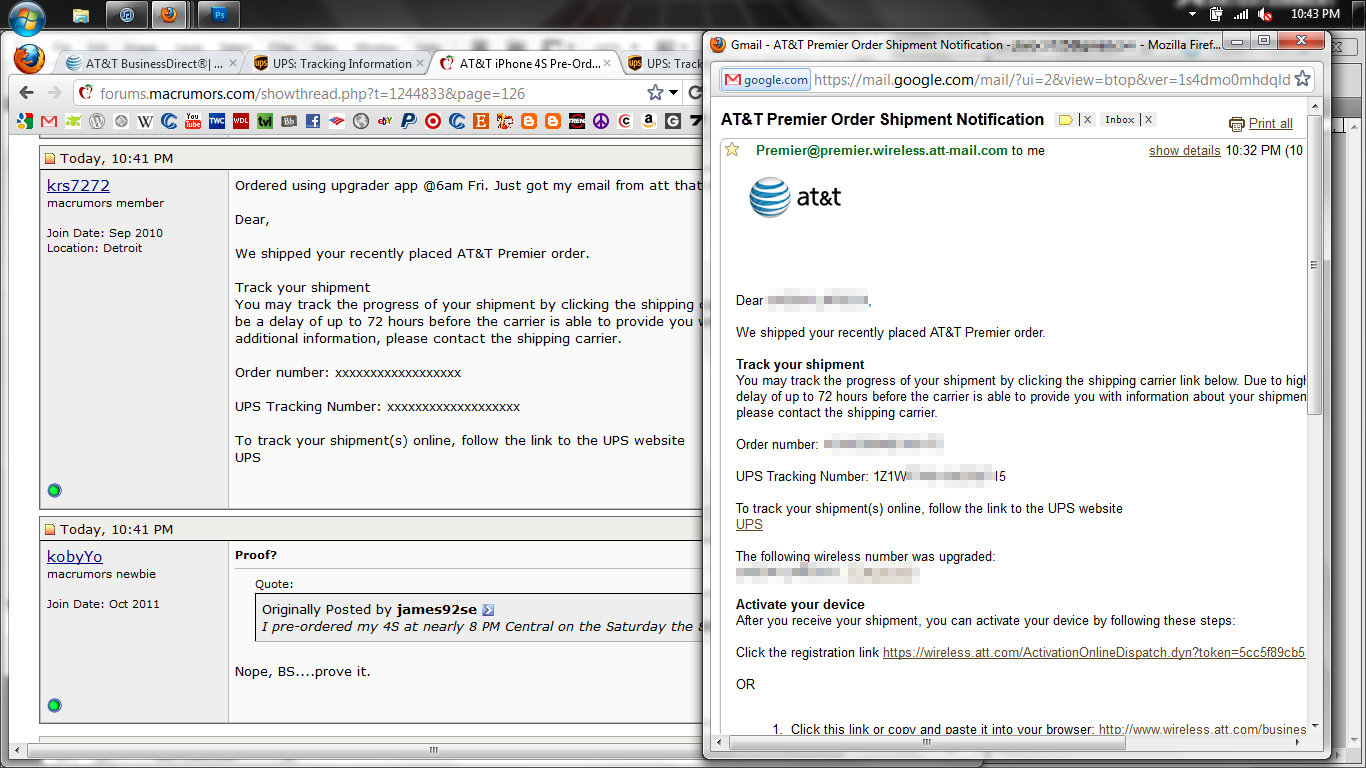Open the Facebook bookmark icon
The height and width of the screenshot is (768, 1366).
[313, 121]
